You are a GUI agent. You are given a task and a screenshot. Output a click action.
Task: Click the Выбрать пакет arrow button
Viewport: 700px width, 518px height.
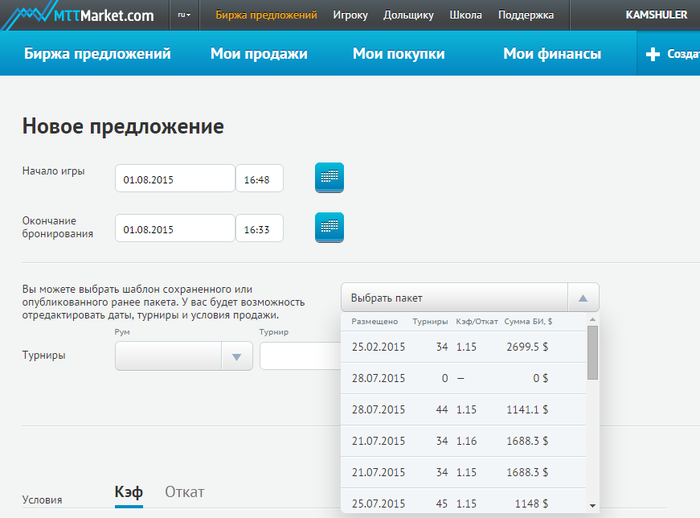coord(583,297)
